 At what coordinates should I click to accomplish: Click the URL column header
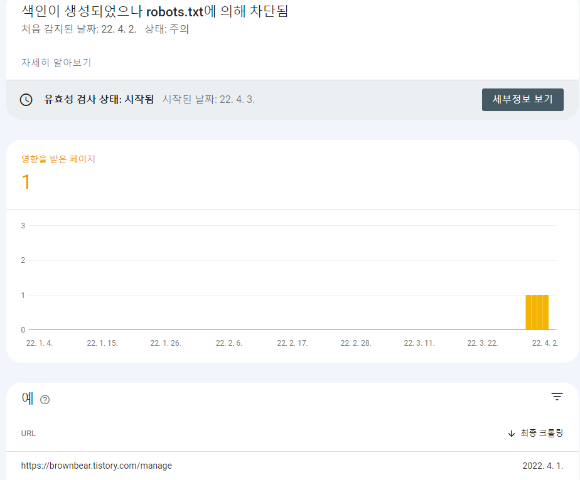pyautogui.click(x=28, y=433)
